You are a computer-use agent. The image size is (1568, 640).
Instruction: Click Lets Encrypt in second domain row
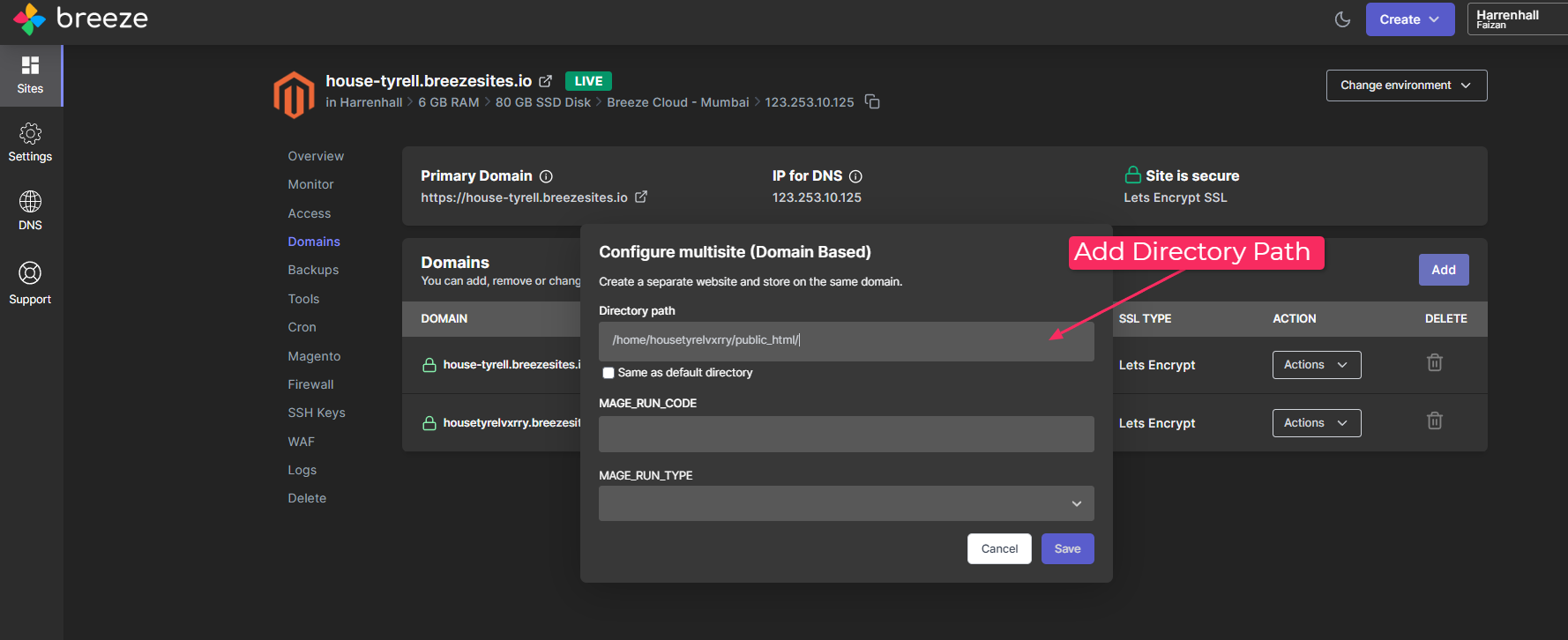tap(1157, 423)
